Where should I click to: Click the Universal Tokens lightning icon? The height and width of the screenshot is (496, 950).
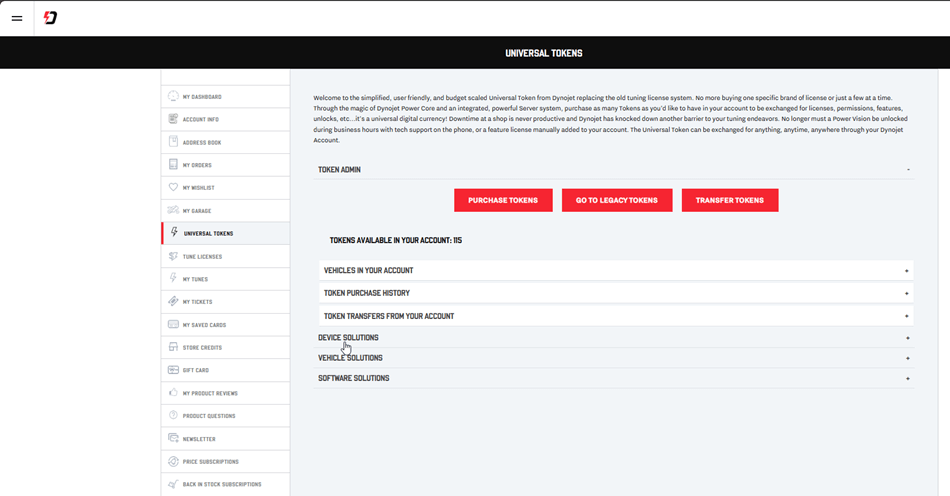click(174, 233)
